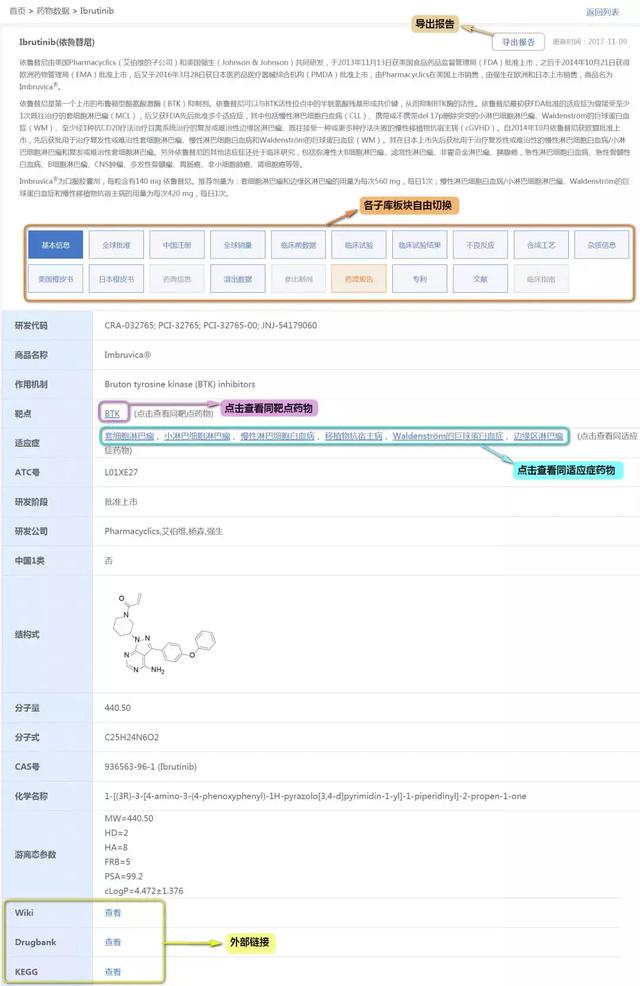Open the 首页 breadcrumb link
Viewport: 640px width, 986px height.
pos(18,11)
